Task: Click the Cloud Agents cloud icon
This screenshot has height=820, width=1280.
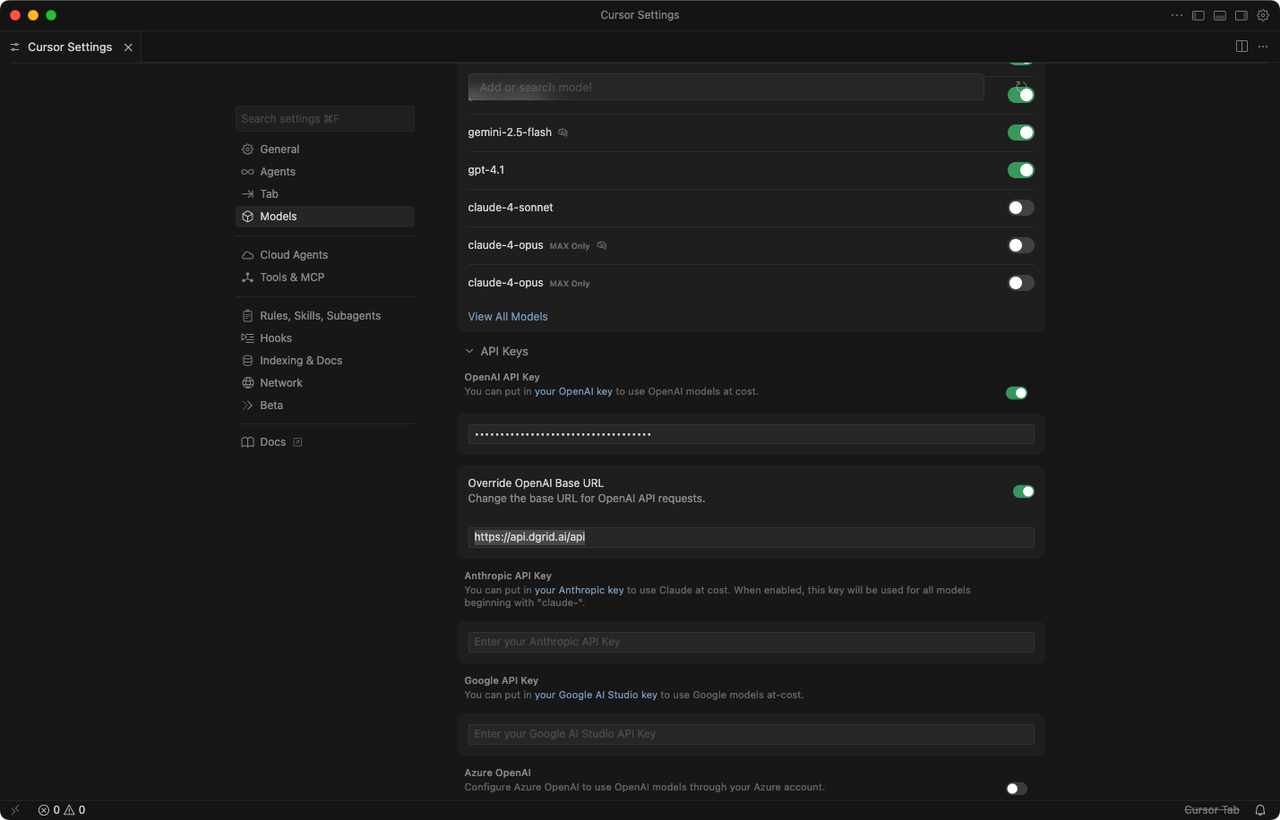Action: pos(247,254)
